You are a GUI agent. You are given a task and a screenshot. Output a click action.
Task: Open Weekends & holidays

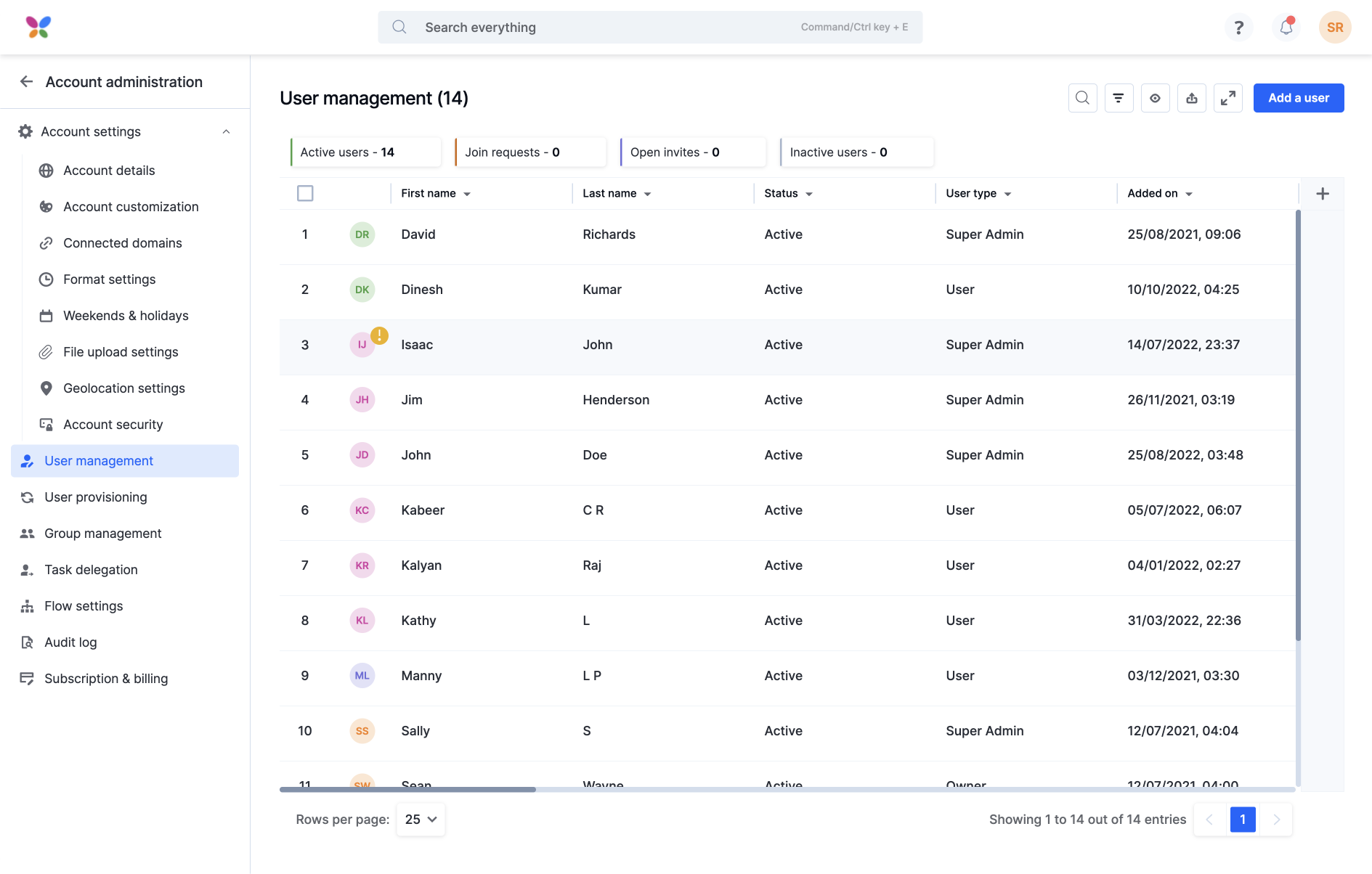126,316
